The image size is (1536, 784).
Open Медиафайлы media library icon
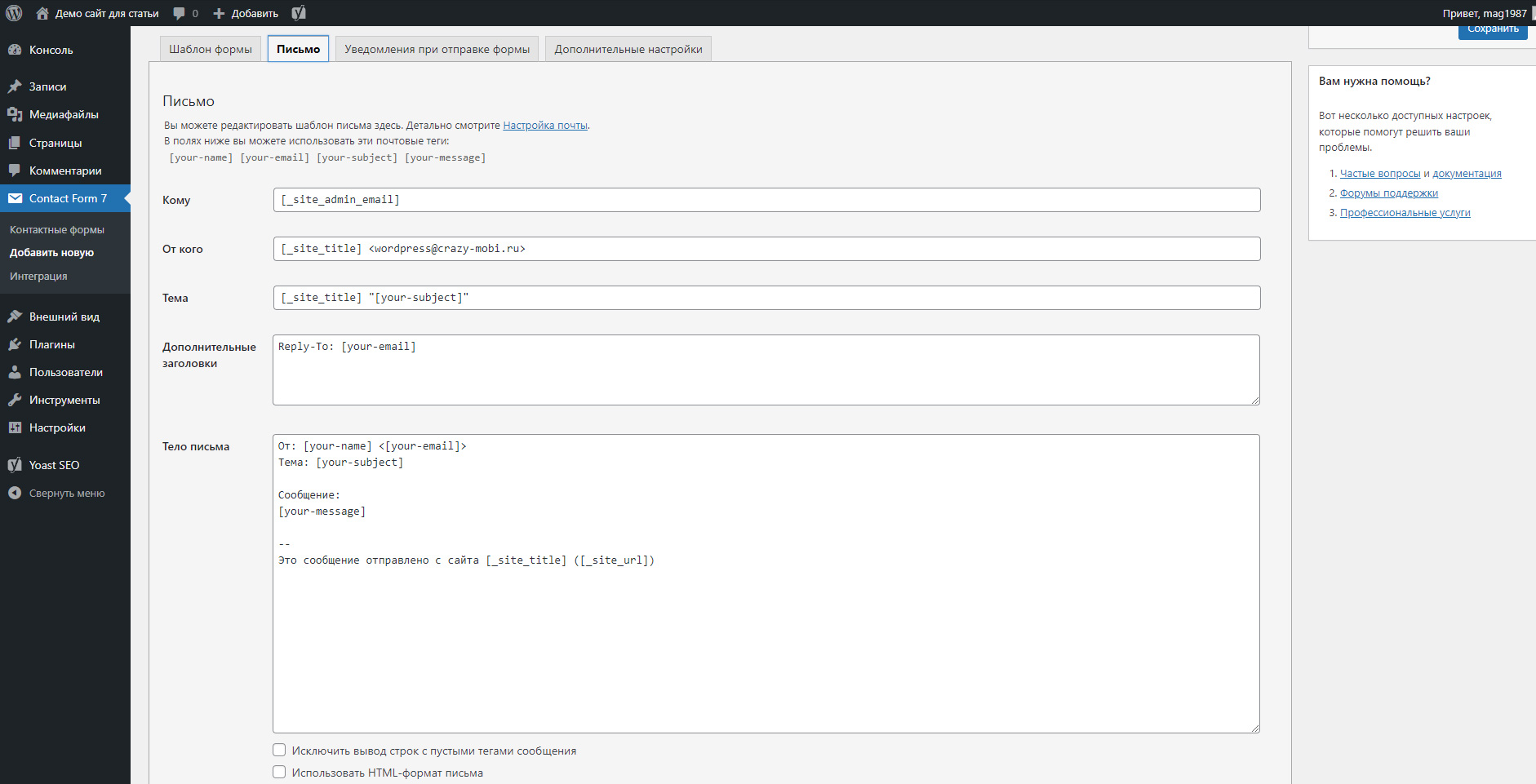coord(15,114)
